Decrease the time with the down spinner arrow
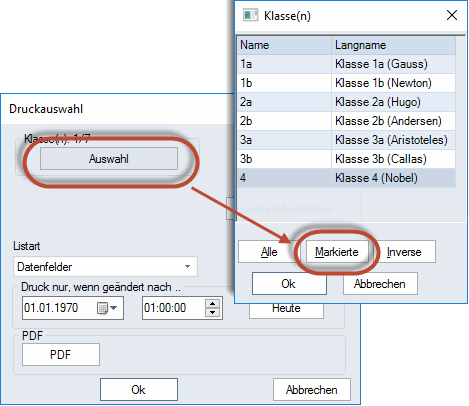 212,312
